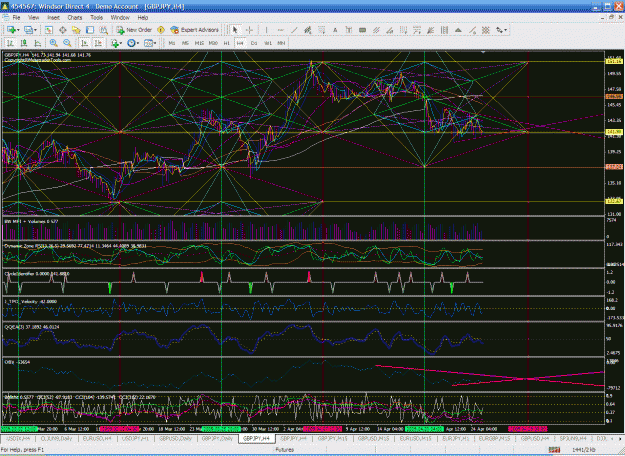Switch timeframe to MN monthly
Viewport: 625px width, 456px height.
[281, 43]
